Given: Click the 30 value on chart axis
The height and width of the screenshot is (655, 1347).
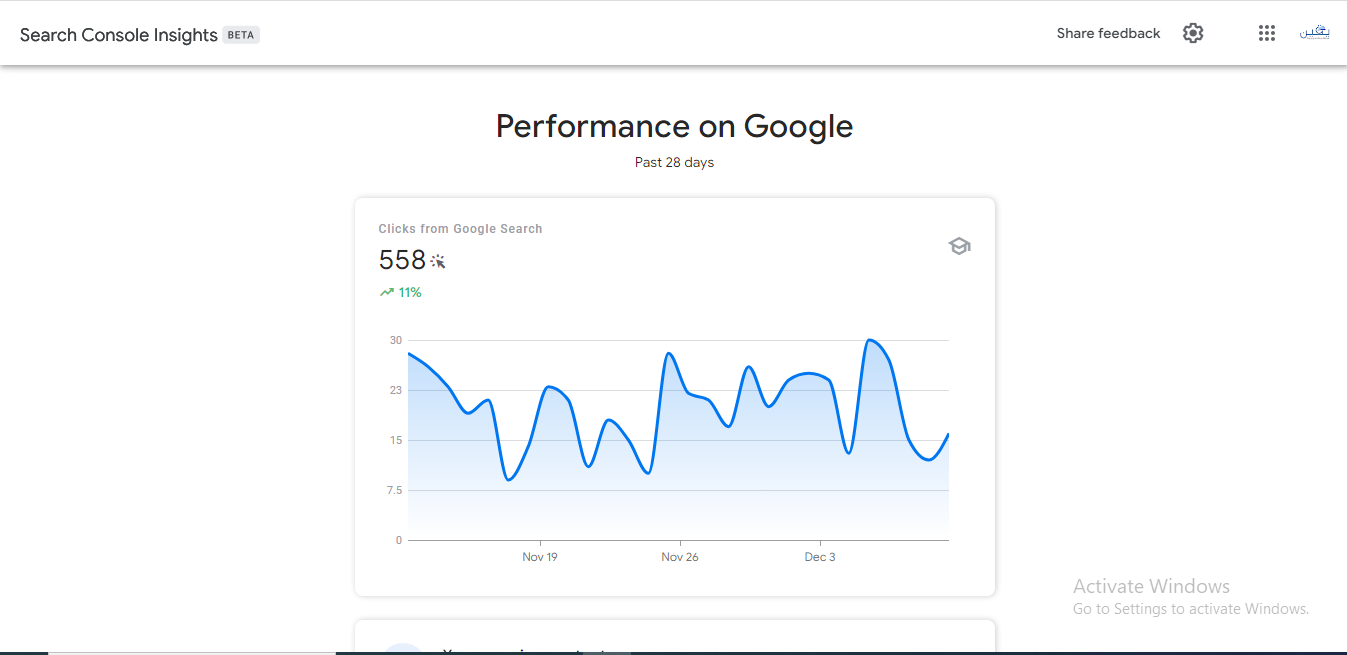Looking at the screenshot, I should tap(396, 340).
